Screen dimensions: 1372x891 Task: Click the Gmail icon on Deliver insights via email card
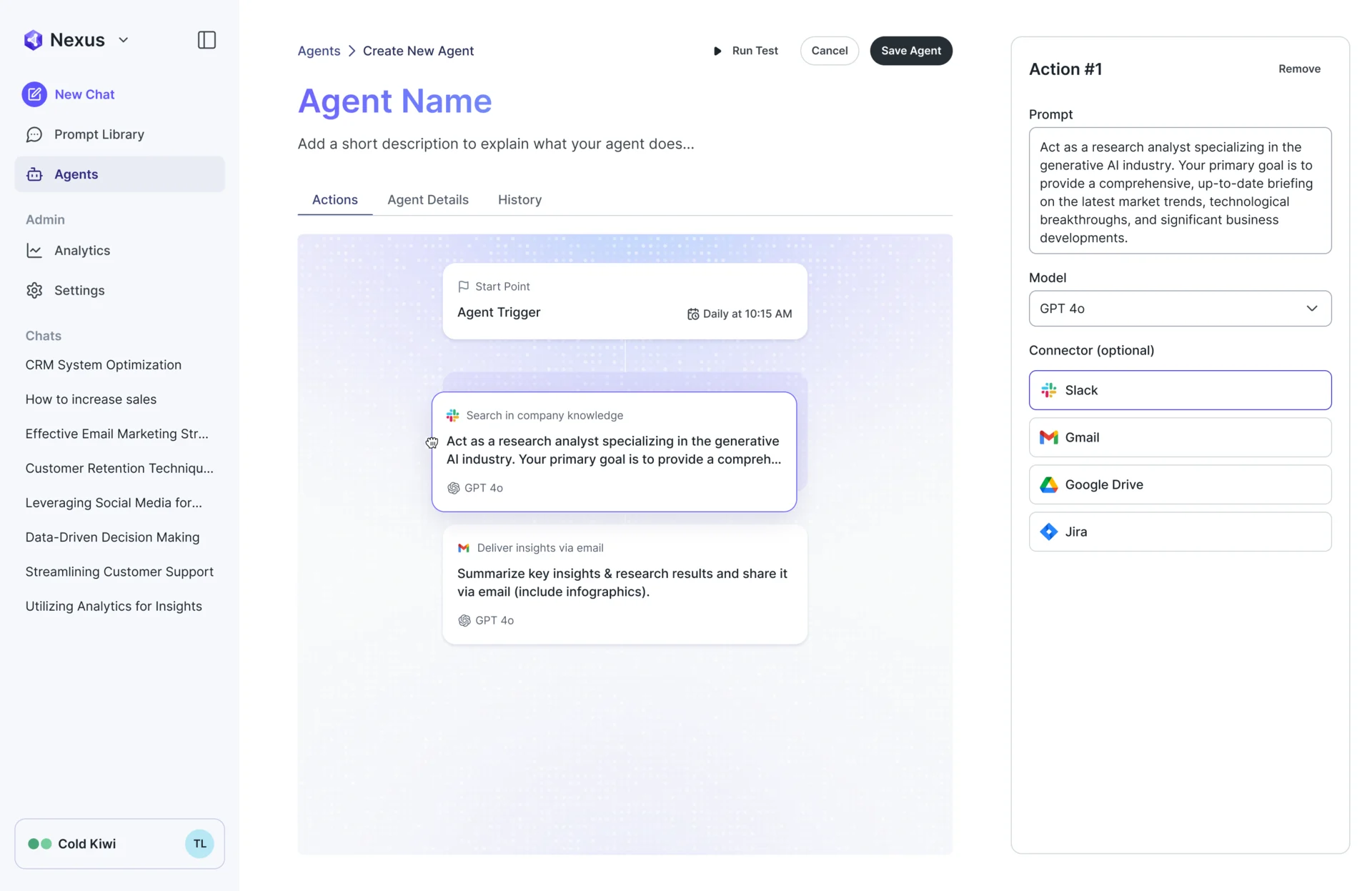(464, 548)
